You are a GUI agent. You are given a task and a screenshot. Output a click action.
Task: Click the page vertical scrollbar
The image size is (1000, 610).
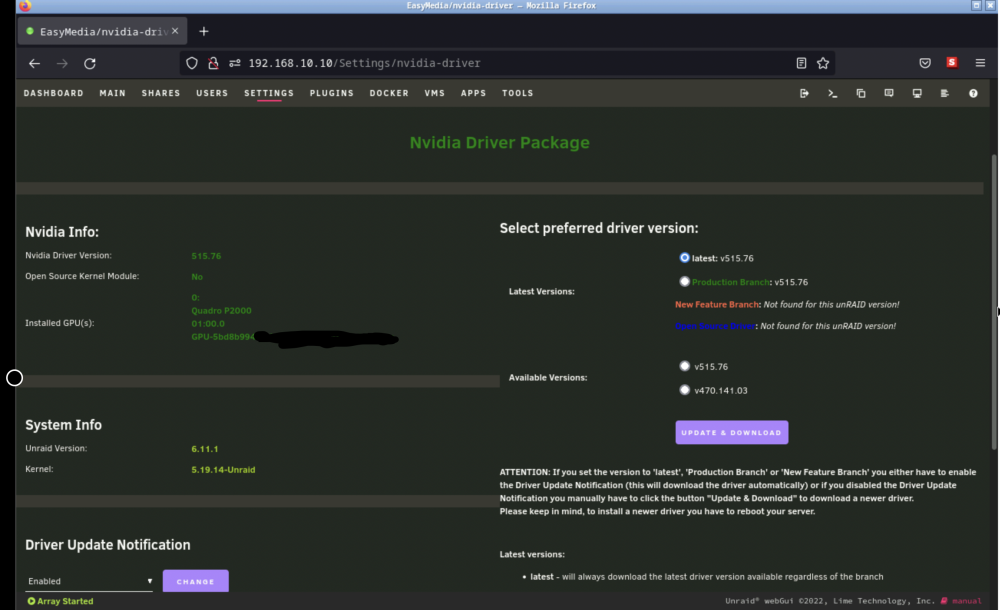point(994,303)
